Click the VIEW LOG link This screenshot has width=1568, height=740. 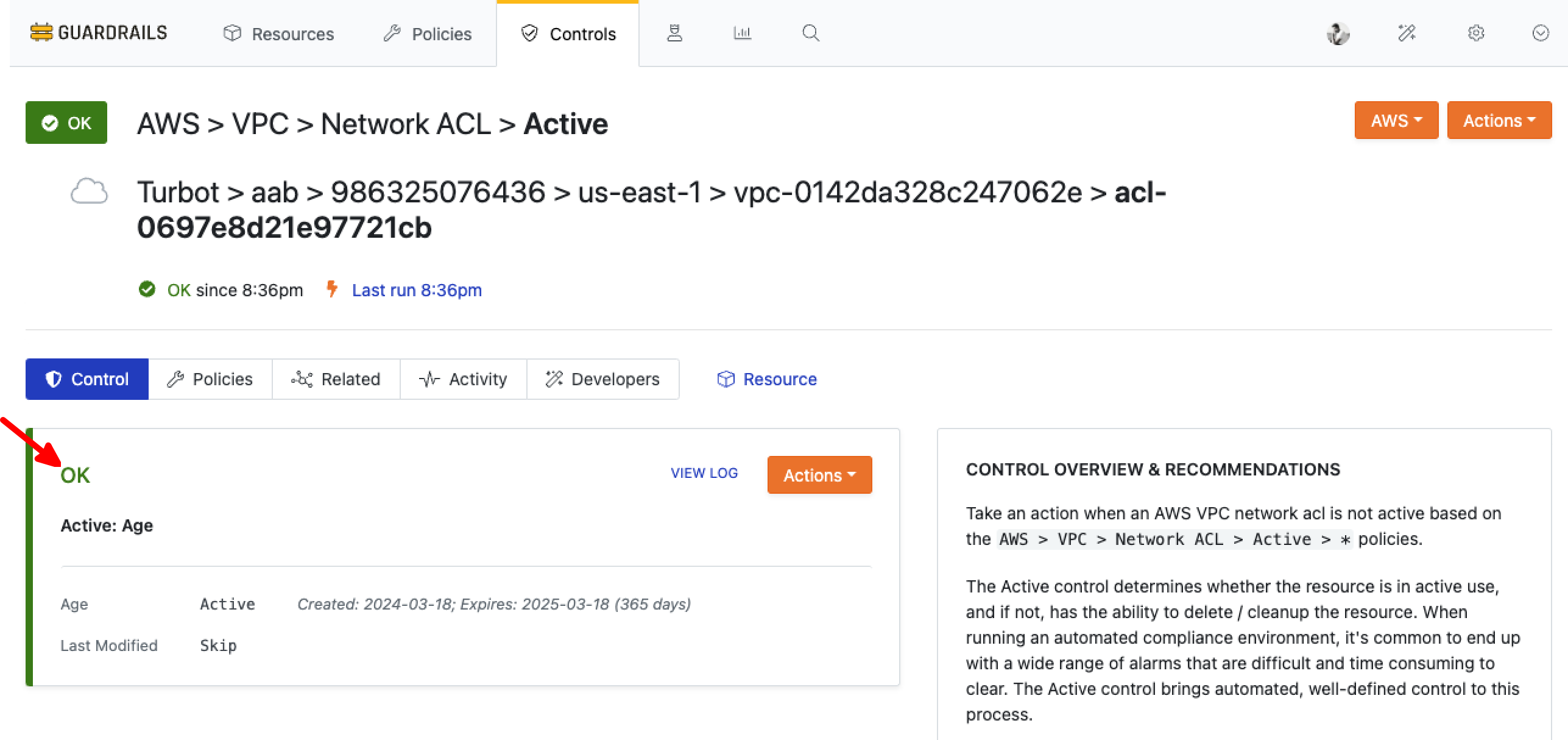click(704, 473)
